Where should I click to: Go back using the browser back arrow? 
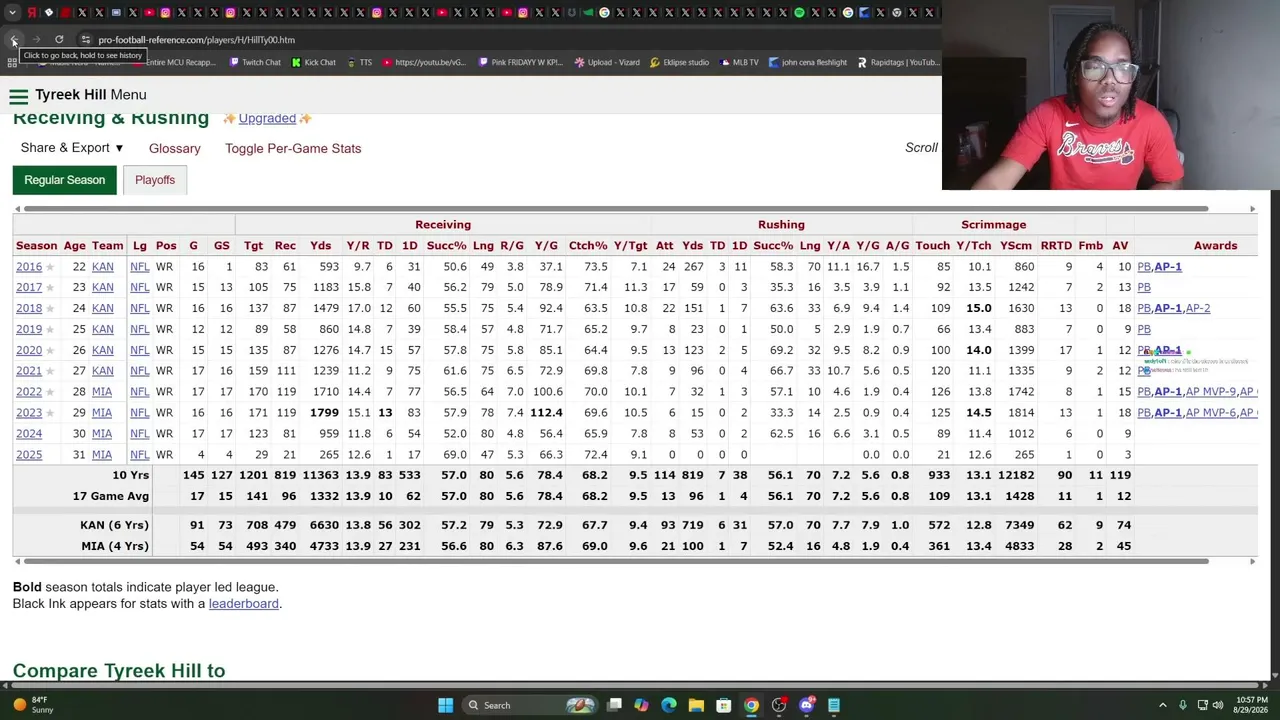click(14, 40)
